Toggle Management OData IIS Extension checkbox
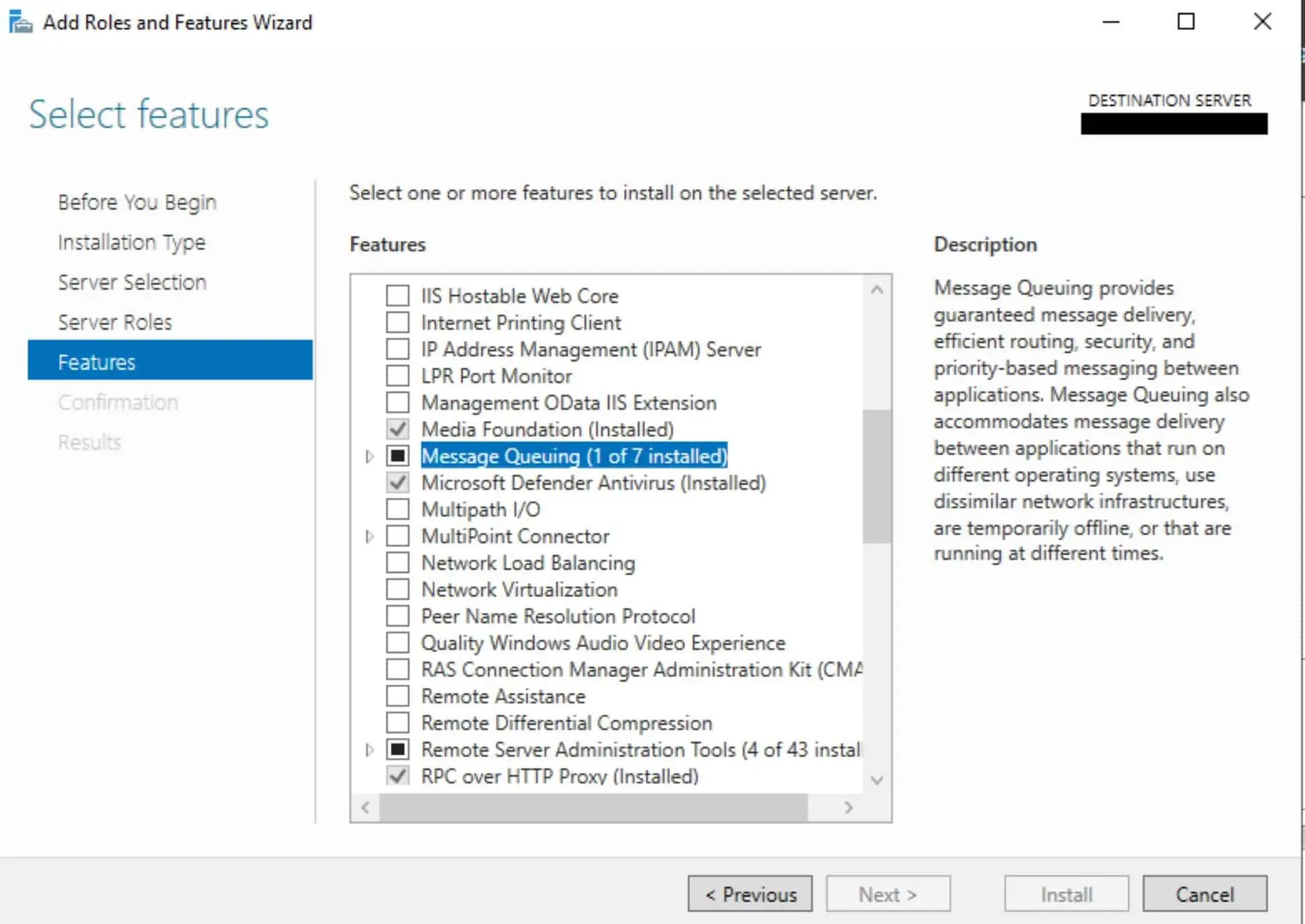The width and height of the screenshot is (1305, 924). click(x=398, y=403)
